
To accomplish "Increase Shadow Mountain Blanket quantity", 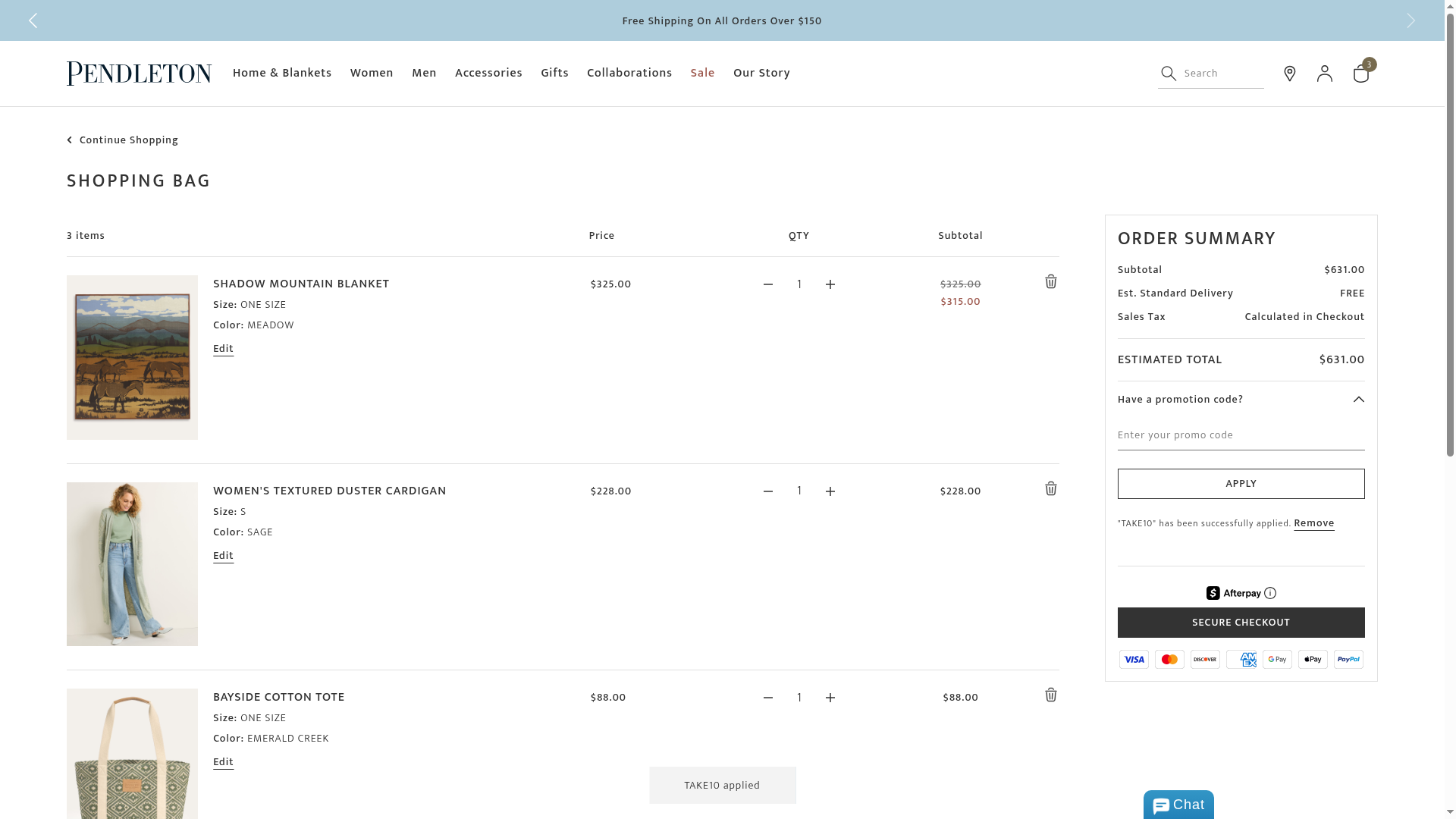I will pyautogui.click(x=830, y=284).
